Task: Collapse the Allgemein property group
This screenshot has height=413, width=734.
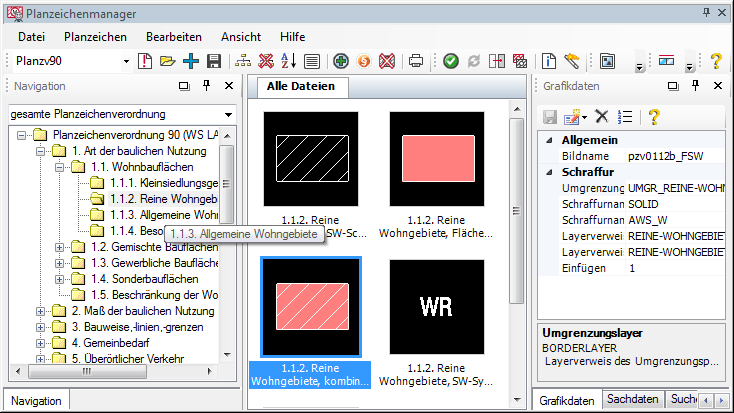Action: 547,141
